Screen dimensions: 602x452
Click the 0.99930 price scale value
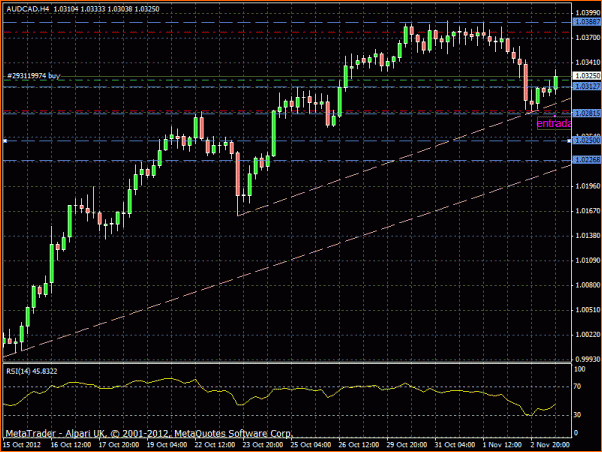(x=588, y=359)
